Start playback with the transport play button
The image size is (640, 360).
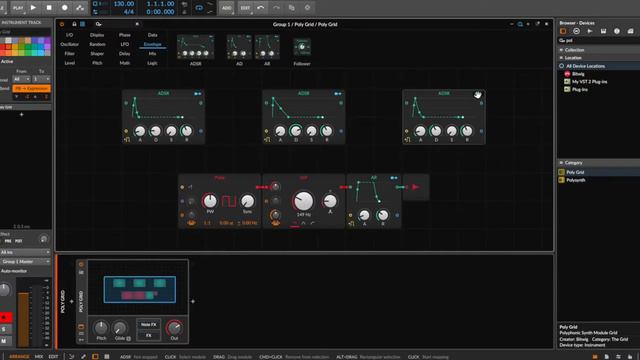click(33, 7)
